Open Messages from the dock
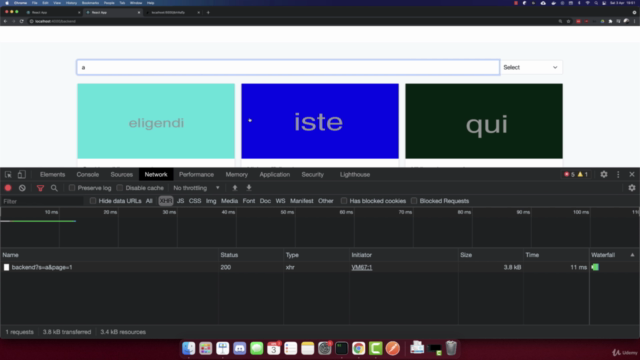This screenshot has height=360, width=640. point(257,348)
